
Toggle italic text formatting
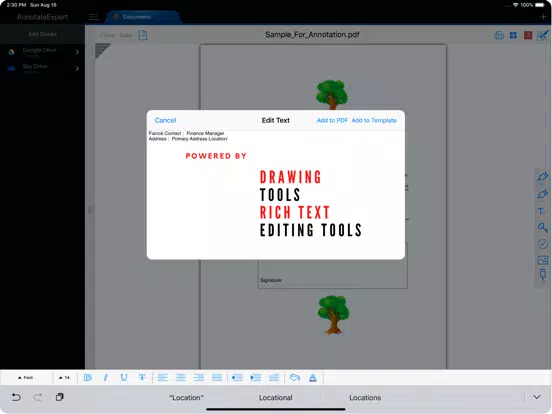[x=106, y=378]
